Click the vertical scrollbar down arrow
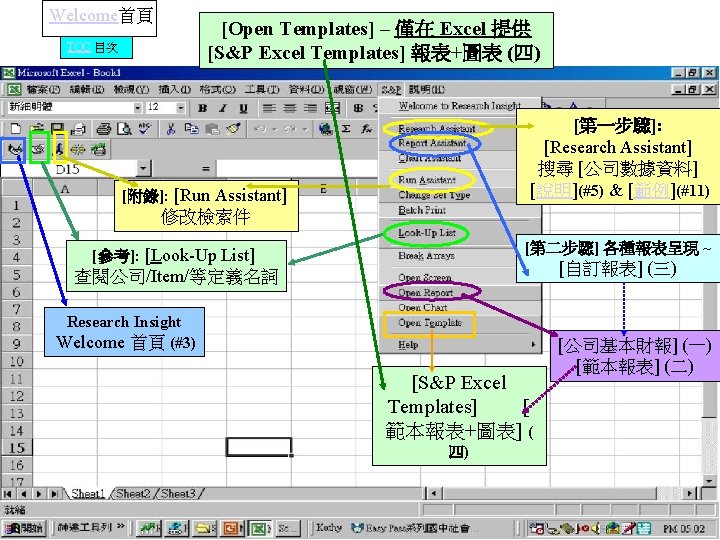 [x=709, y=480]
